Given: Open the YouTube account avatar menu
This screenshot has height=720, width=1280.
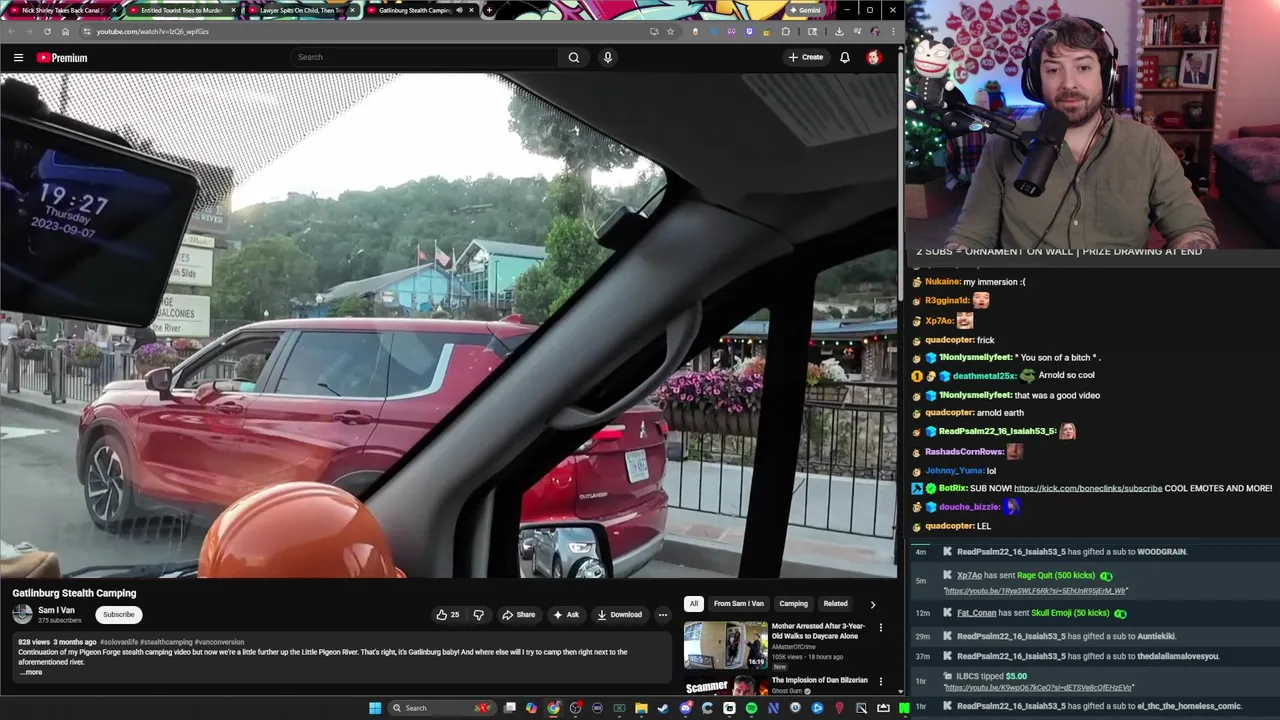Looking at the screenshot, I should [873, 57].
